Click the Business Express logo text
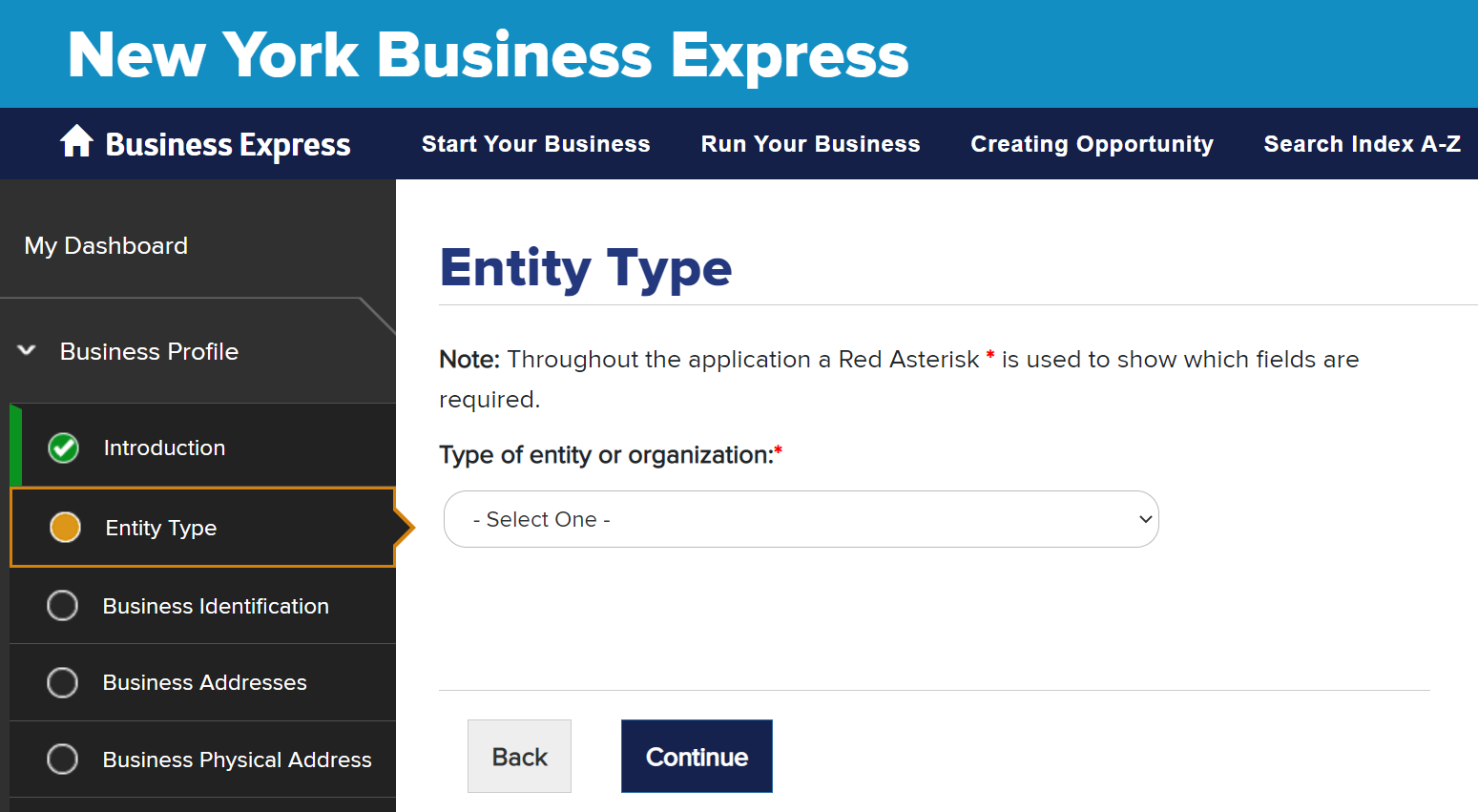Viewport: 1478px width, 812px height. pos(228,144)
